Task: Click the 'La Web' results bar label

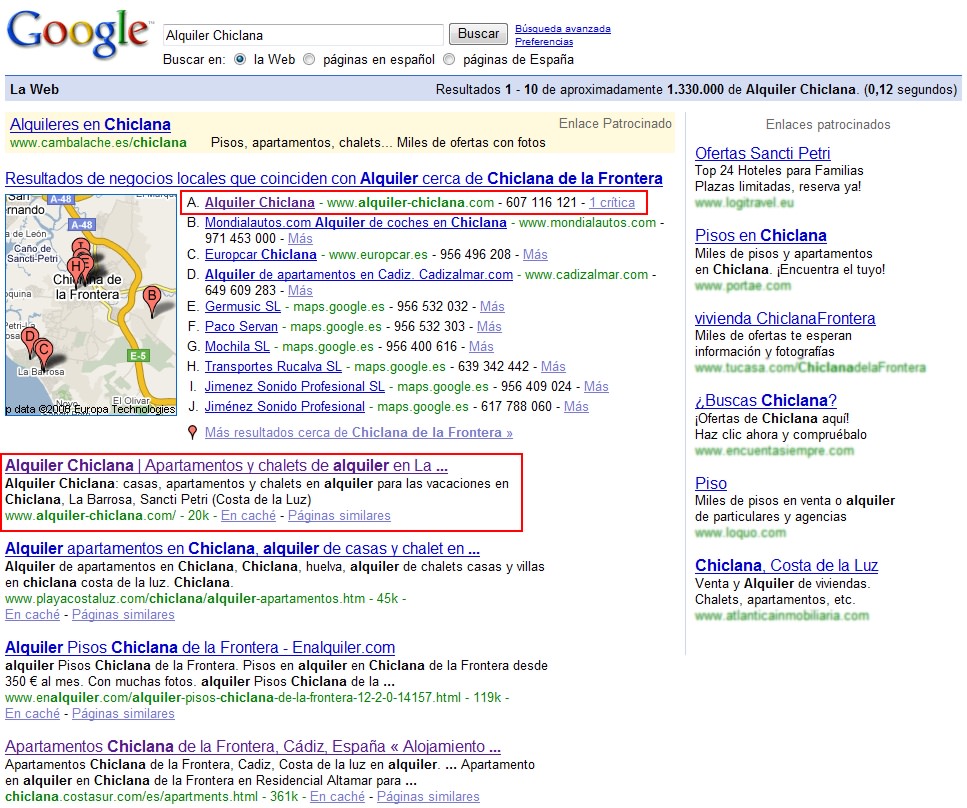Action: (x=35, y=89)
